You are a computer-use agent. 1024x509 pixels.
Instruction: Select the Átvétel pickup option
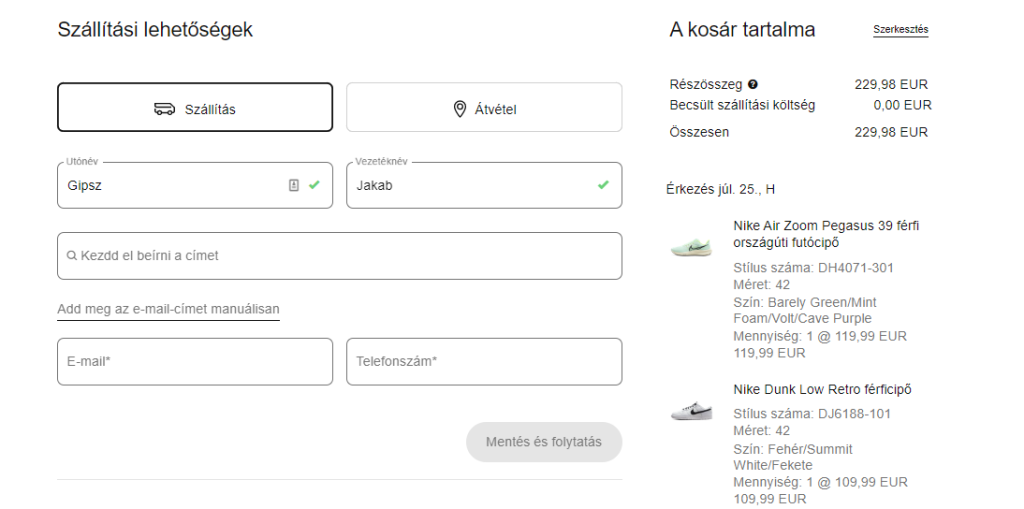click(x=484, y=107)
